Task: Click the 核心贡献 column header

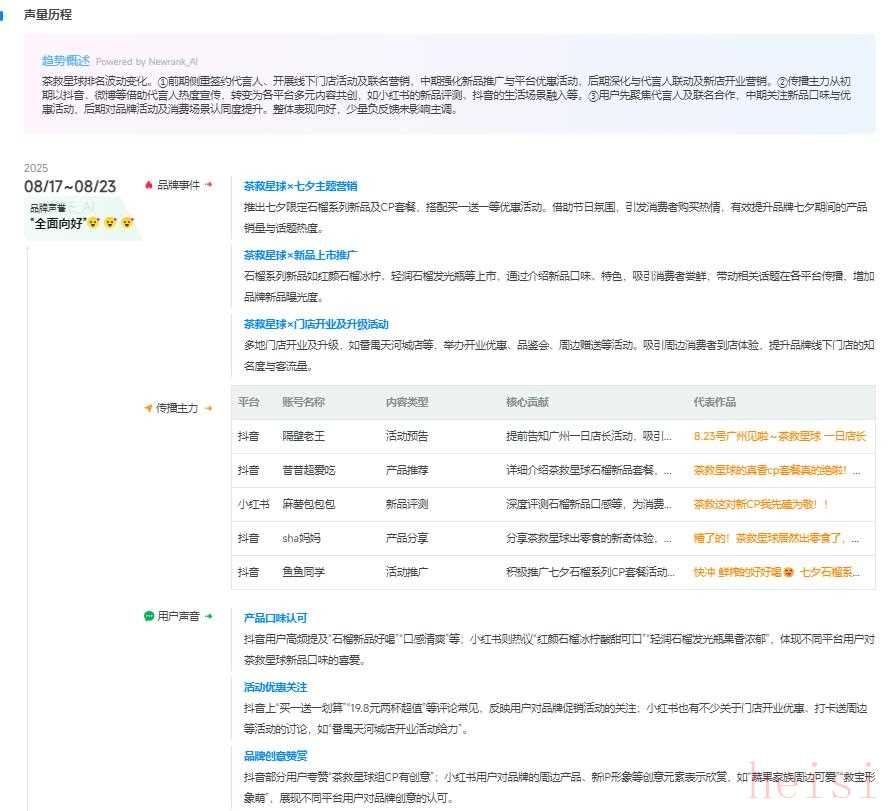Action: click(x=526, y=402)
